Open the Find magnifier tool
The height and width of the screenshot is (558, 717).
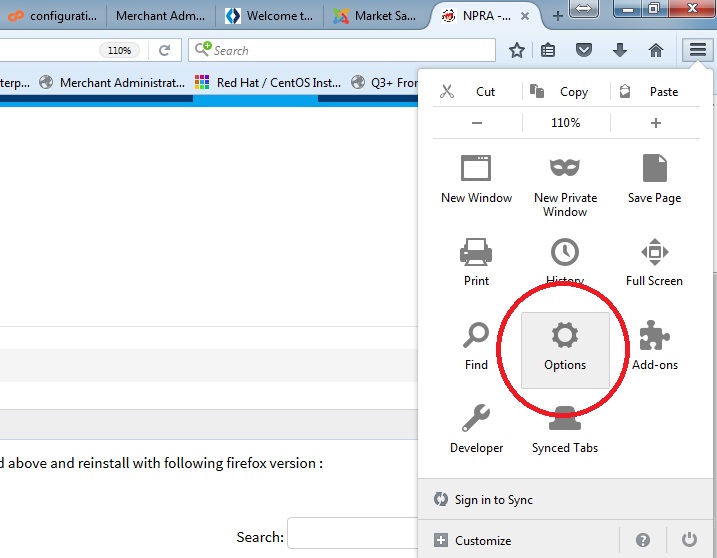[x=476, y=336]
